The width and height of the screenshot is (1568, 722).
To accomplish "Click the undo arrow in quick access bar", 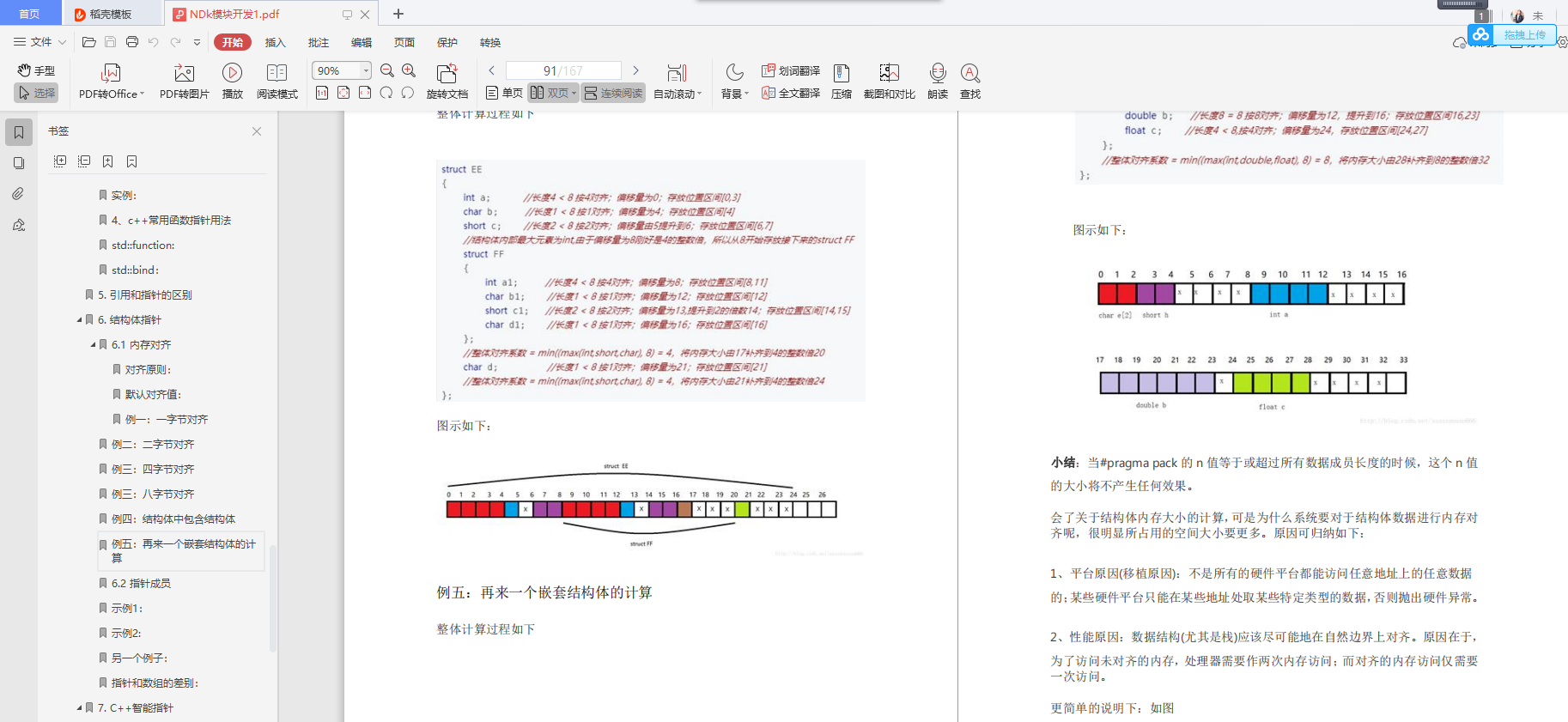I will click(x=153, y=42).
